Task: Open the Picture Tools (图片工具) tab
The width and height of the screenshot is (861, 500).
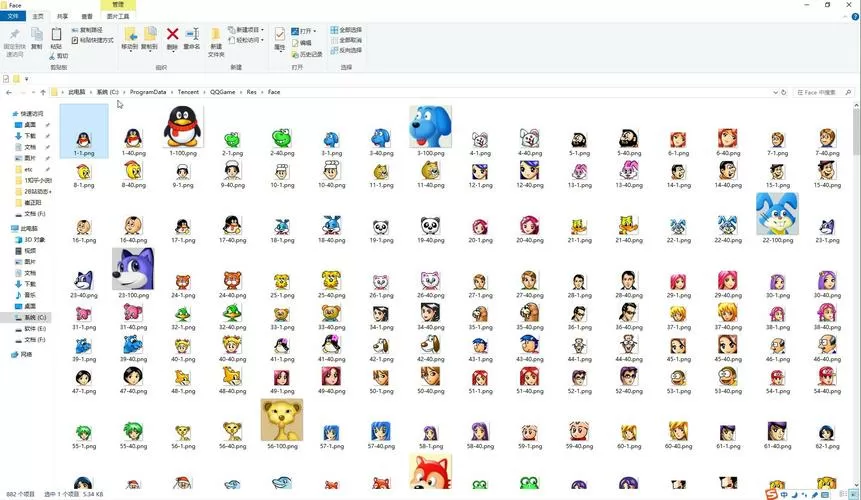Action: (118, 16)
